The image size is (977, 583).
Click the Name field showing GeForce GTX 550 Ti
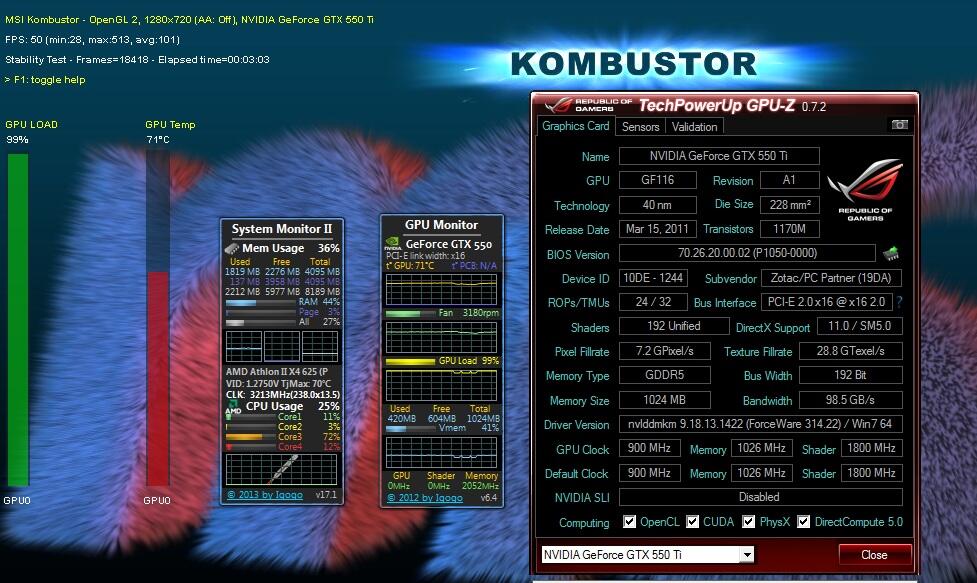tap(719, 156)
